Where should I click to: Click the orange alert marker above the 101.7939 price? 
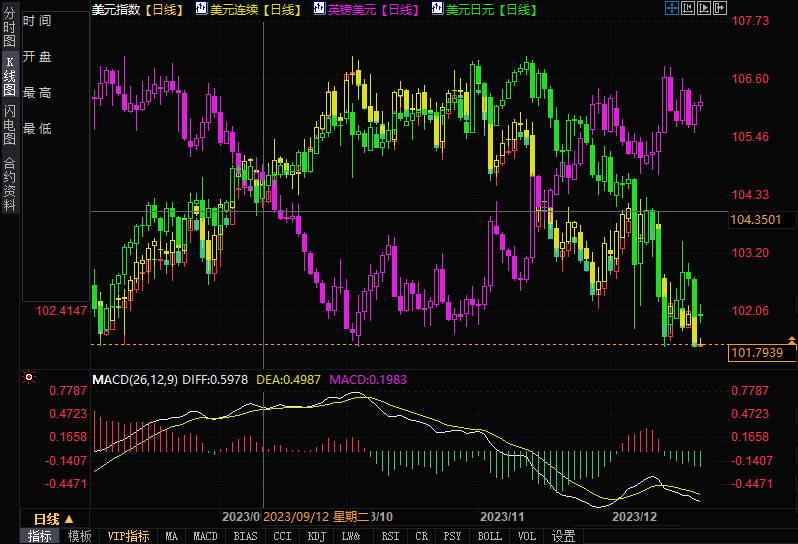(x=791, y=341)
